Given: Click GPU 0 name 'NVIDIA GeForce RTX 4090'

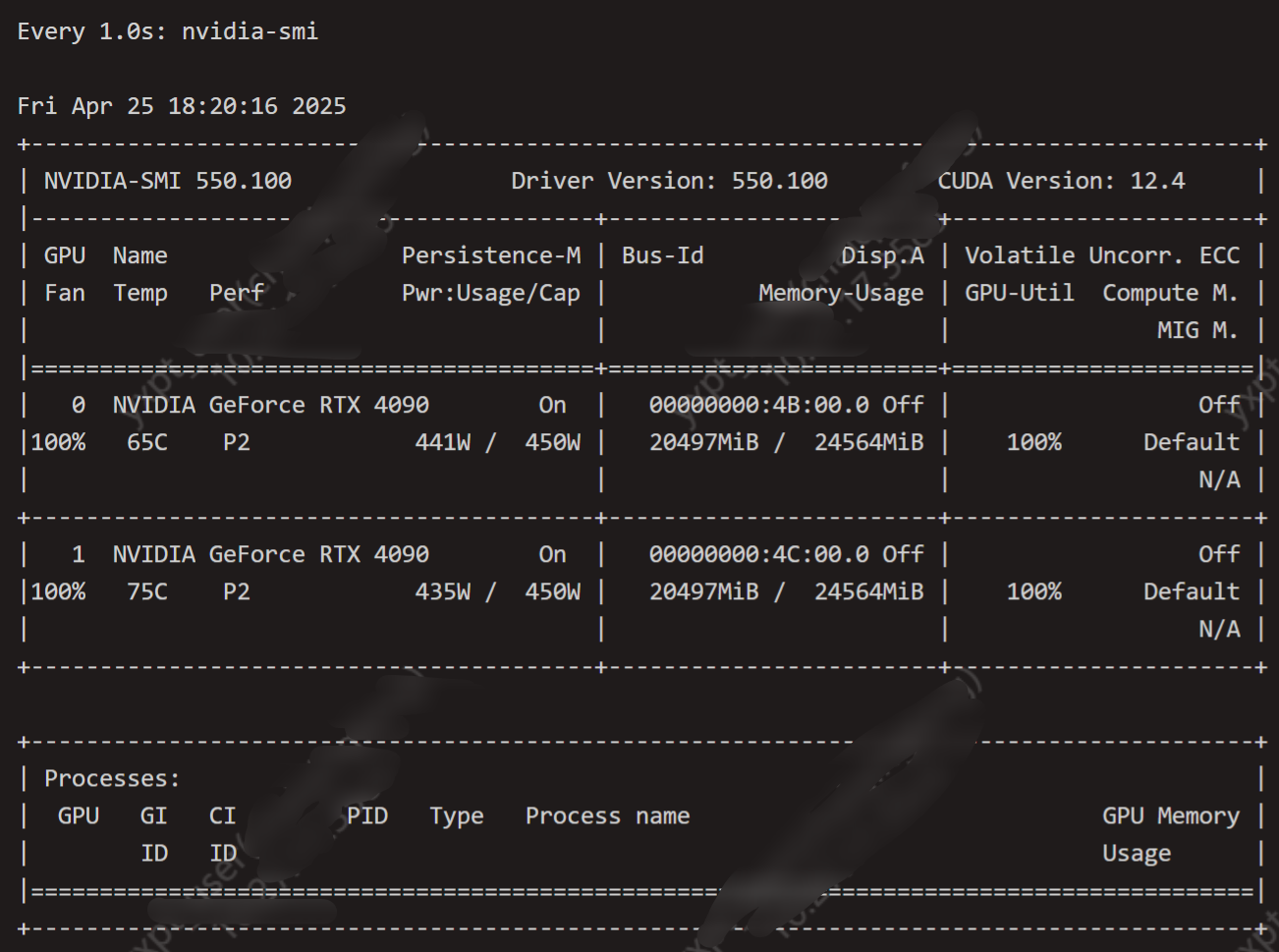Looking at the screenshot, I should [271, 405].
